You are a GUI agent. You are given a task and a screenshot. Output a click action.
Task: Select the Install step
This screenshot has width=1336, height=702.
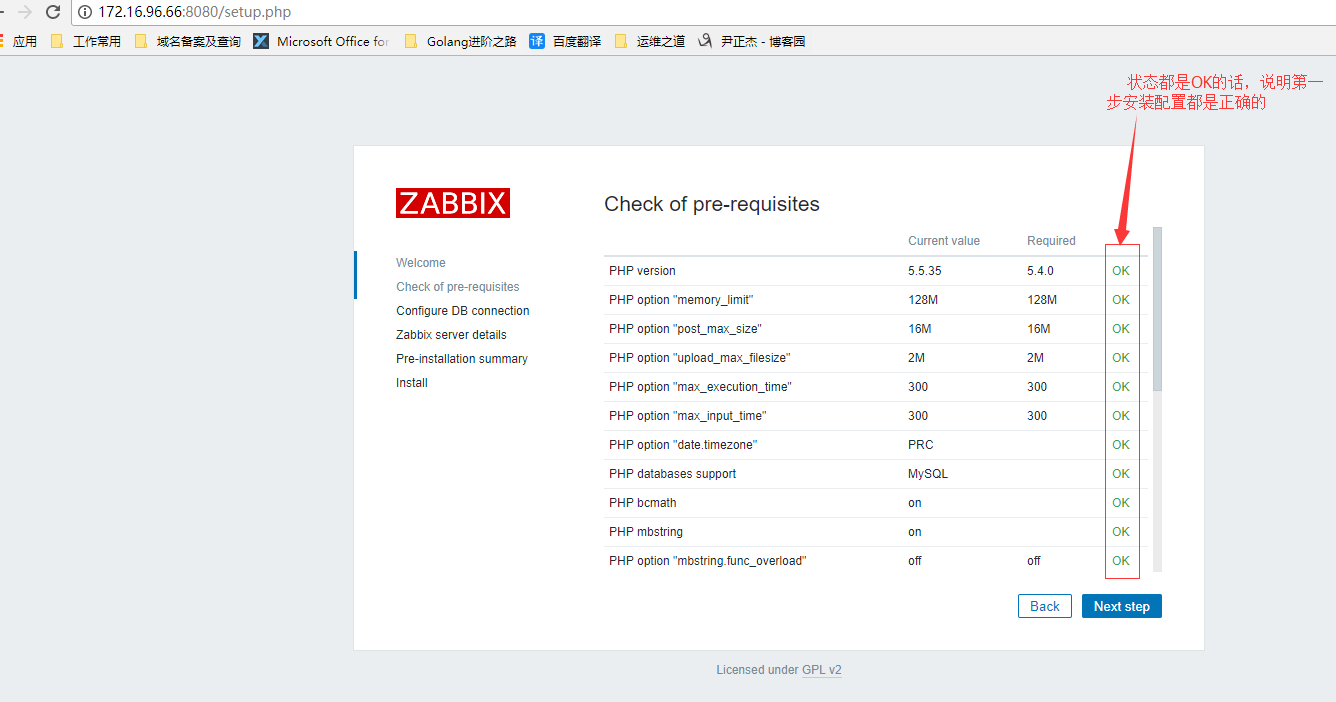[x=412, y=383]
